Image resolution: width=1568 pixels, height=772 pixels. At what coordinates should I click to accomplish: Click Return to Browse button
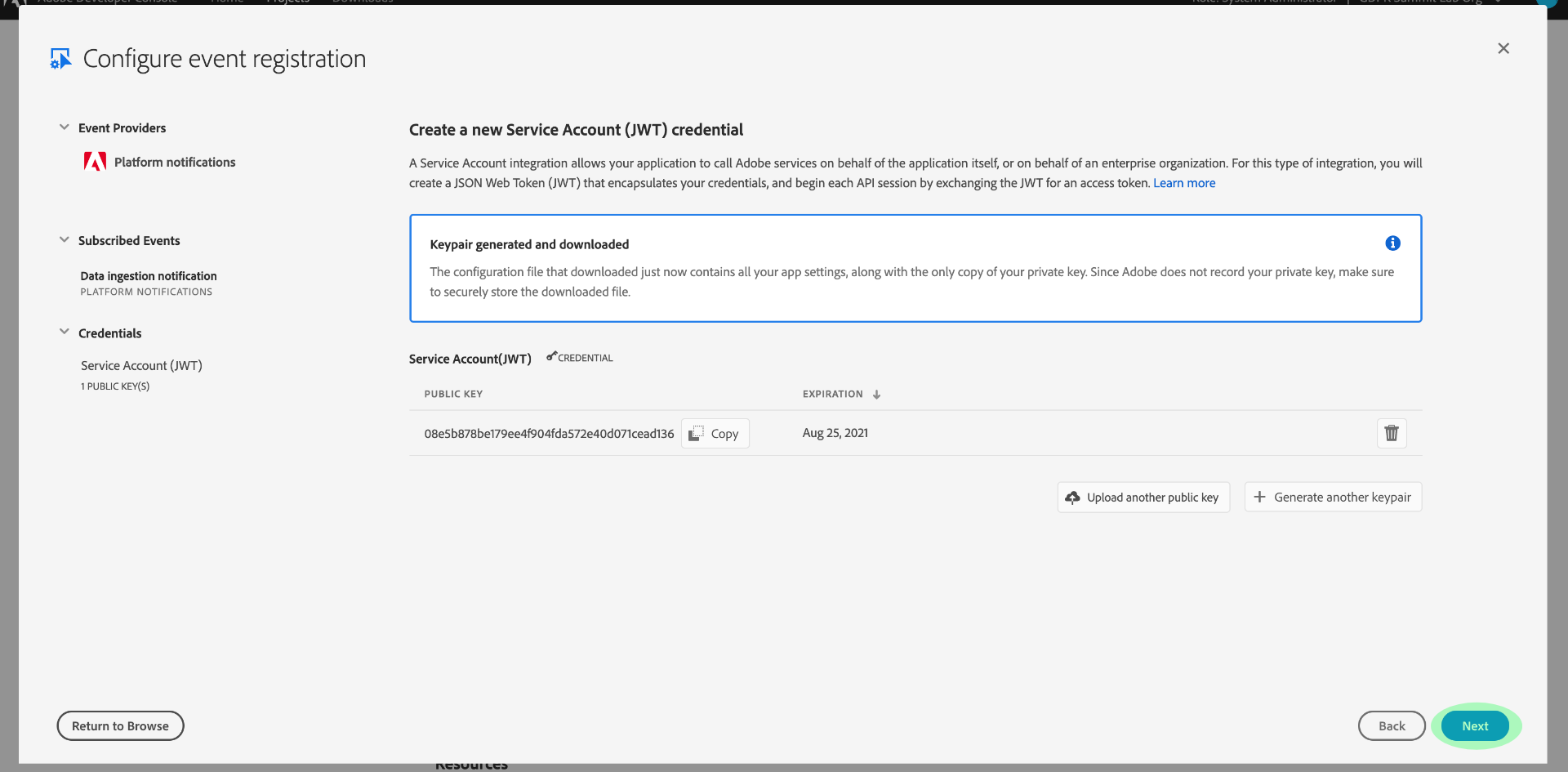point(120,726)
